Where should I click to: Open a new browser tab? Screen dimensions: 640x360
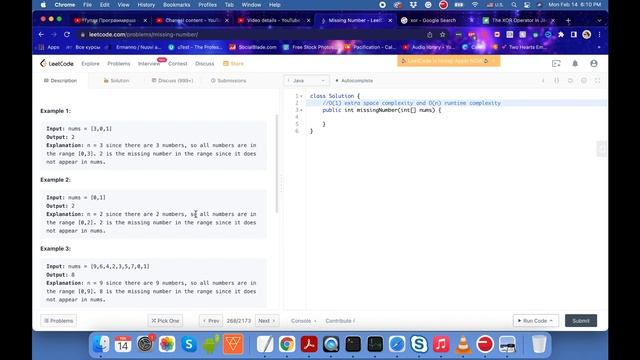[x=568, y=20]
